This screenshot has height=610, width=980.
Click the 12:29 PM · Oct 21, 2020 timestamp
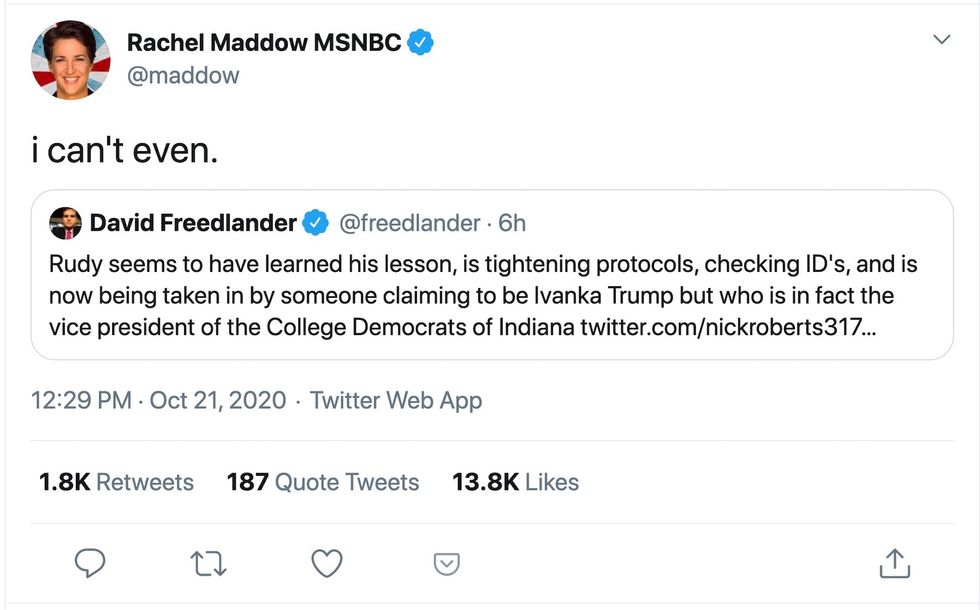click(158, 401)
